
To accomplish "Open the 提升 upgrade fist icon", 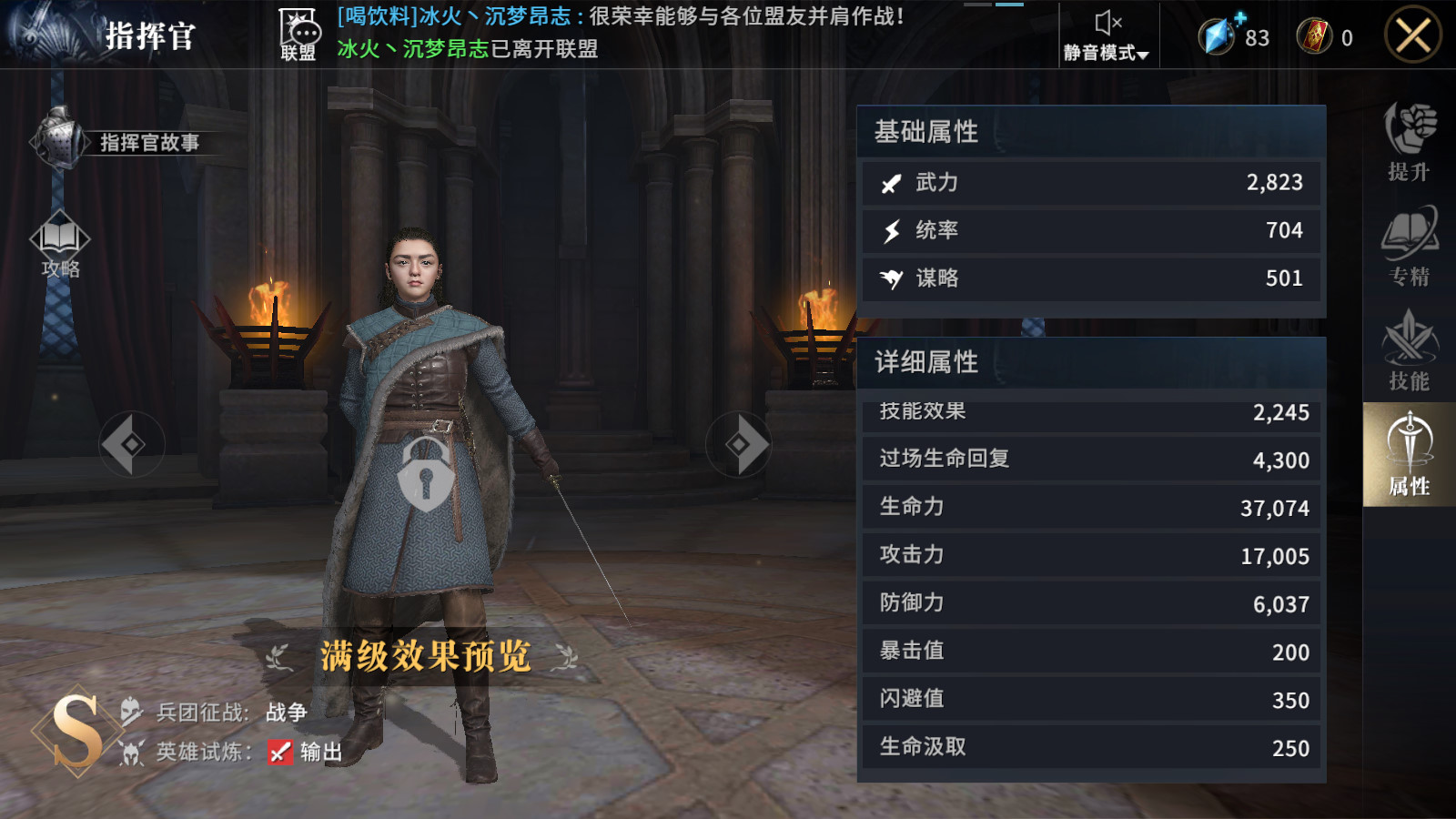I will [x=1409, y=142].
